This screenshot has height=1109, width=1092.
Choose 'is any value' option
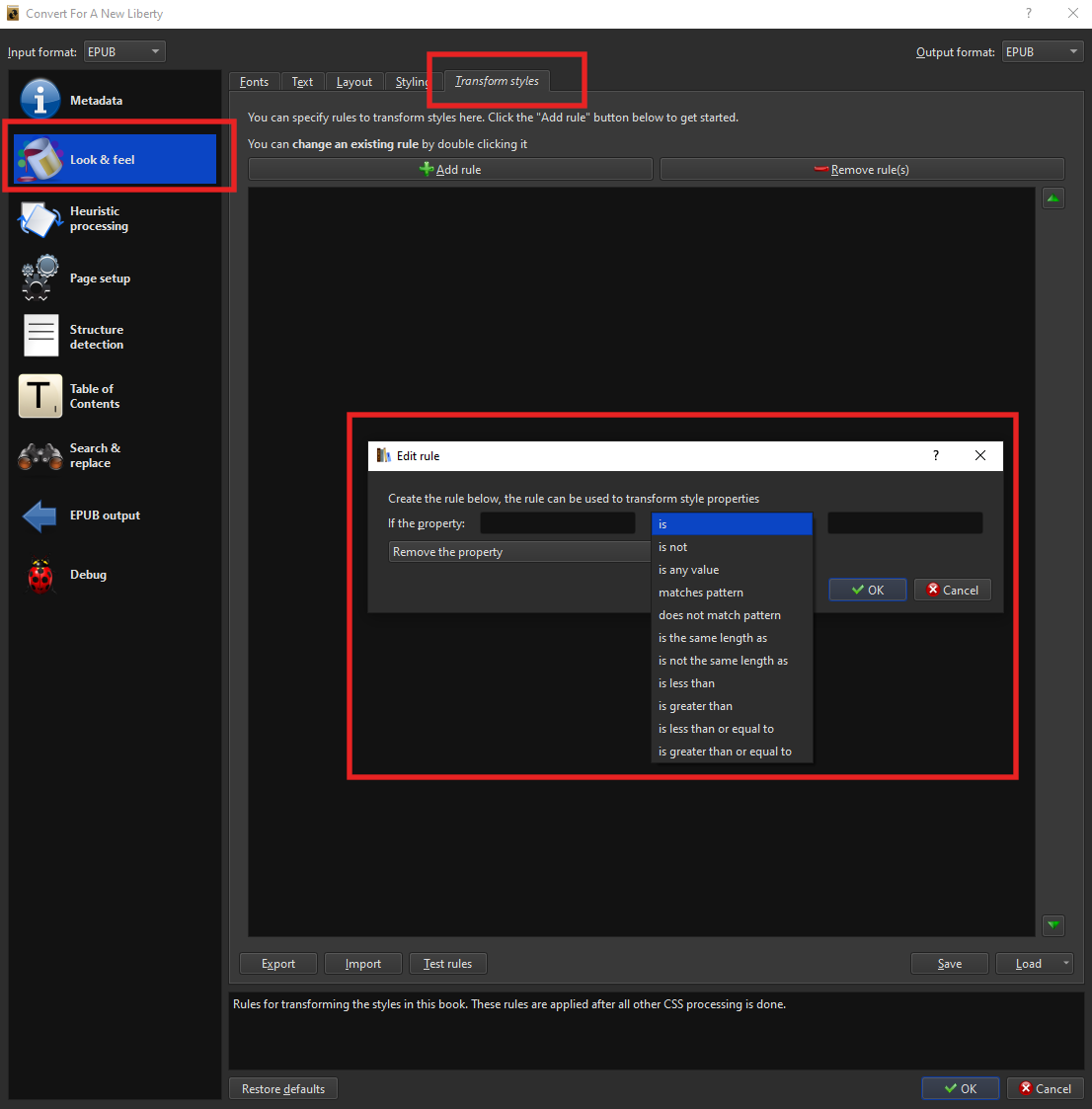tap(732, 570)
